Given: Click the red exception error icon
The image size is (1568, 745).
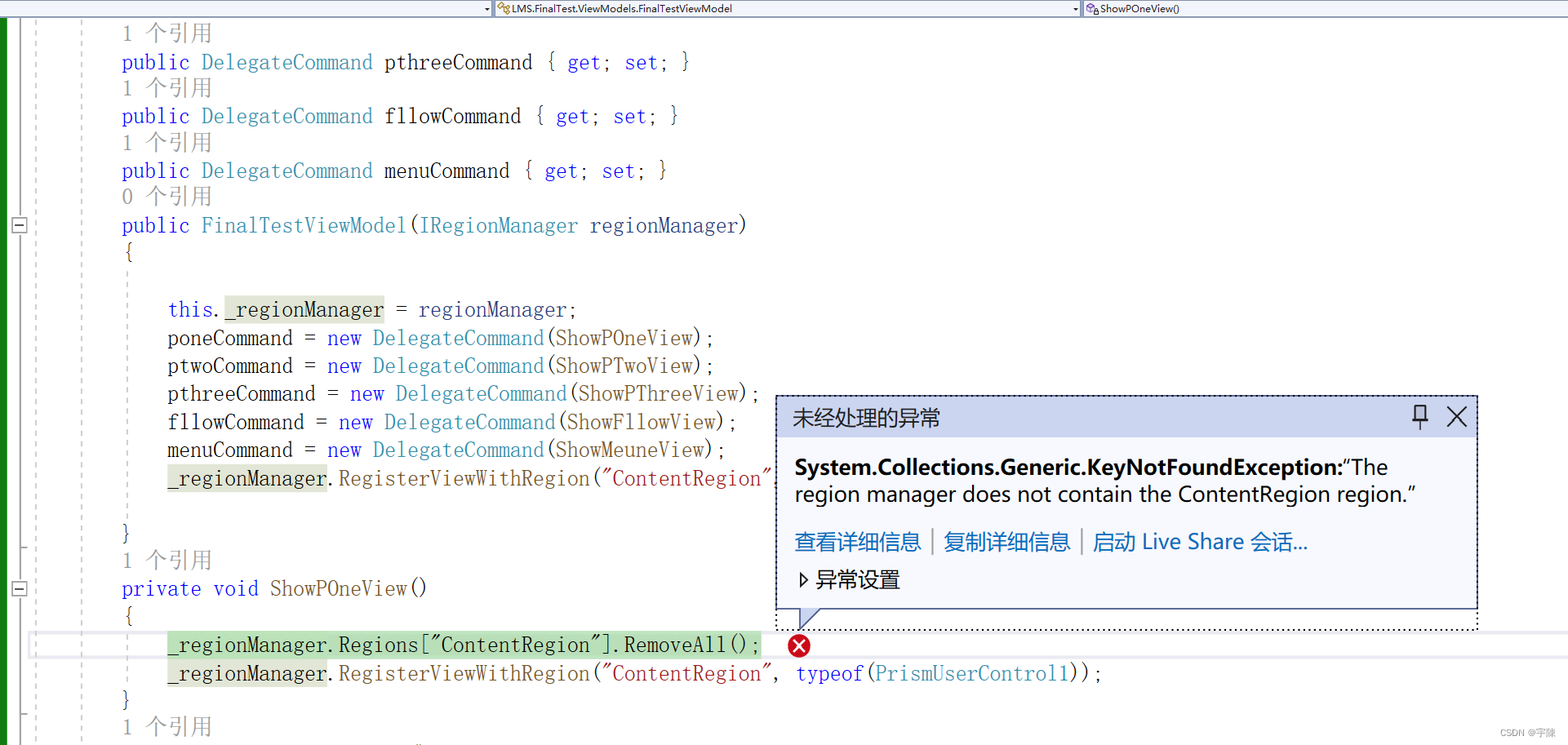Looking at the screenshot, I should click(x=799, y=646).
